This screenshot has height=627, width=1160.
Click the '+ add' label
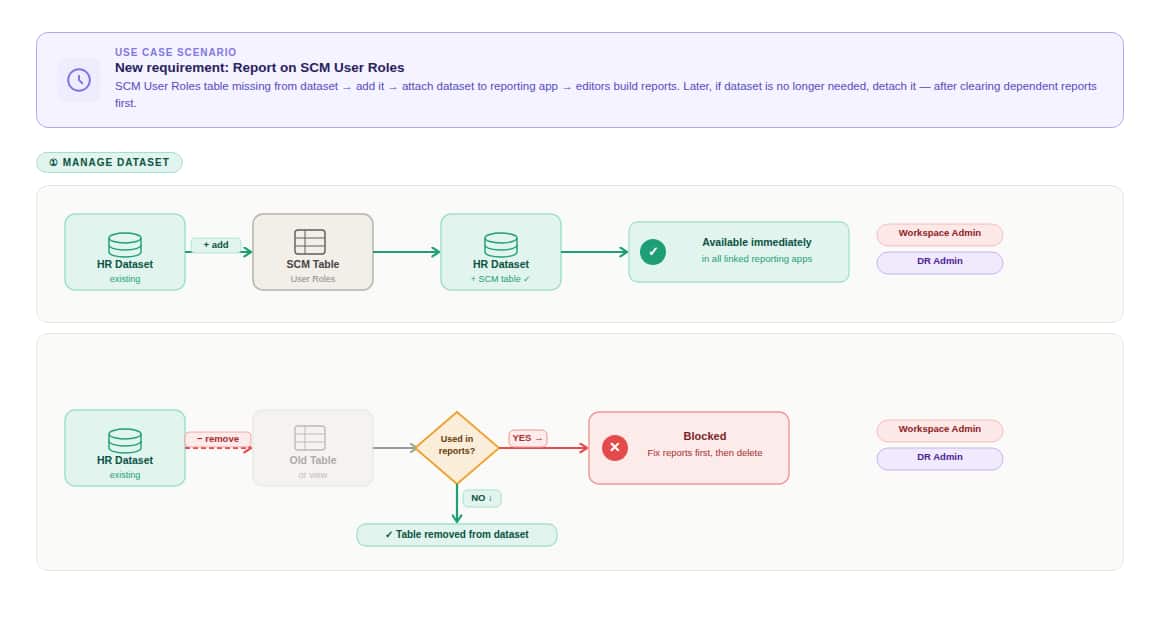point(216,245)
